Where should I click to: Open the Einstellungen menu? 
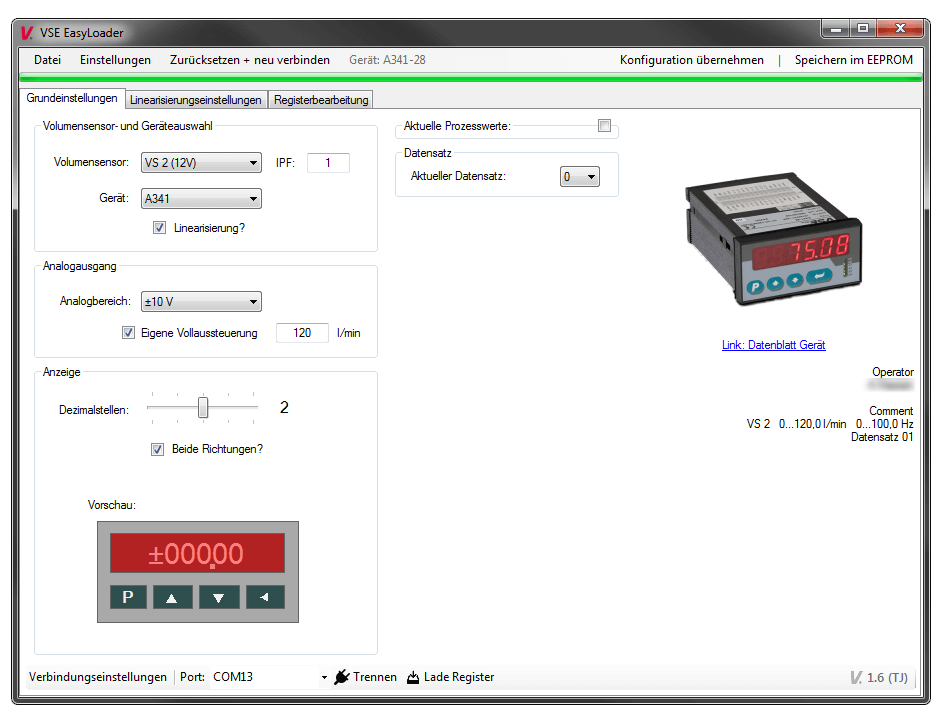(115, 60)
